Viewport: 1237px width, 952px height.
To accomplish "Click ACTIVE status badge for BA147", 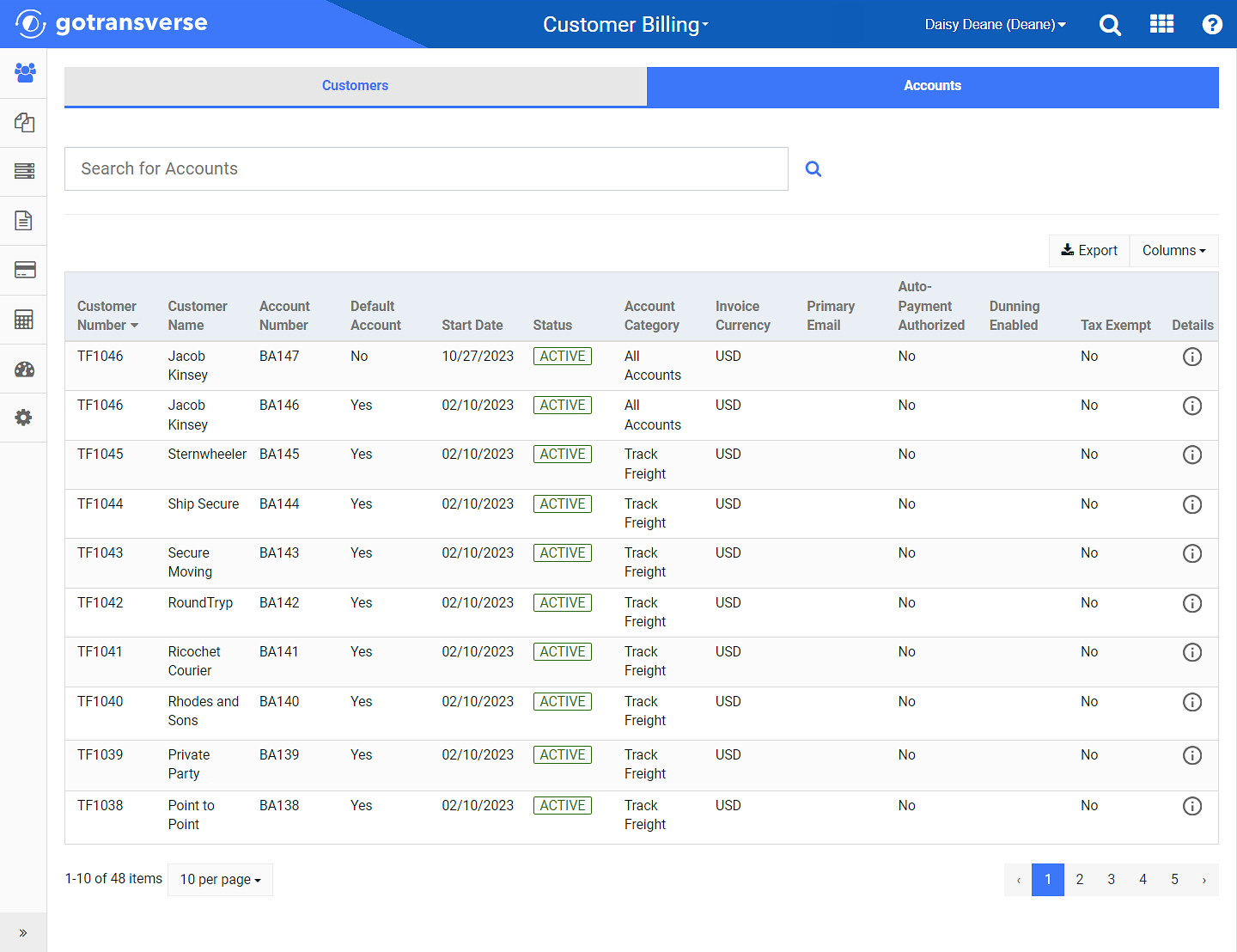I will coord(563,357).
